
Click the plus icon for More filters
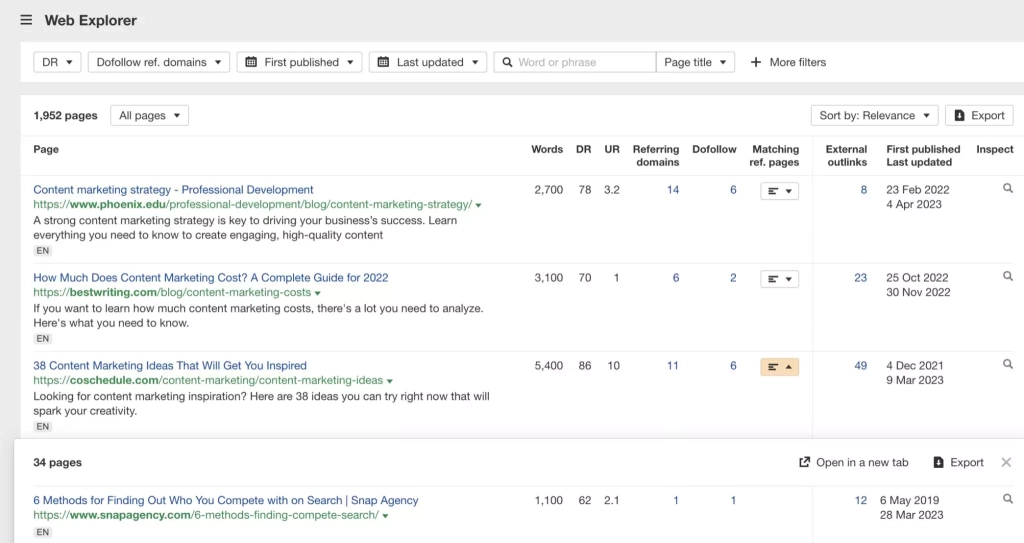click(x=756, y=62)
